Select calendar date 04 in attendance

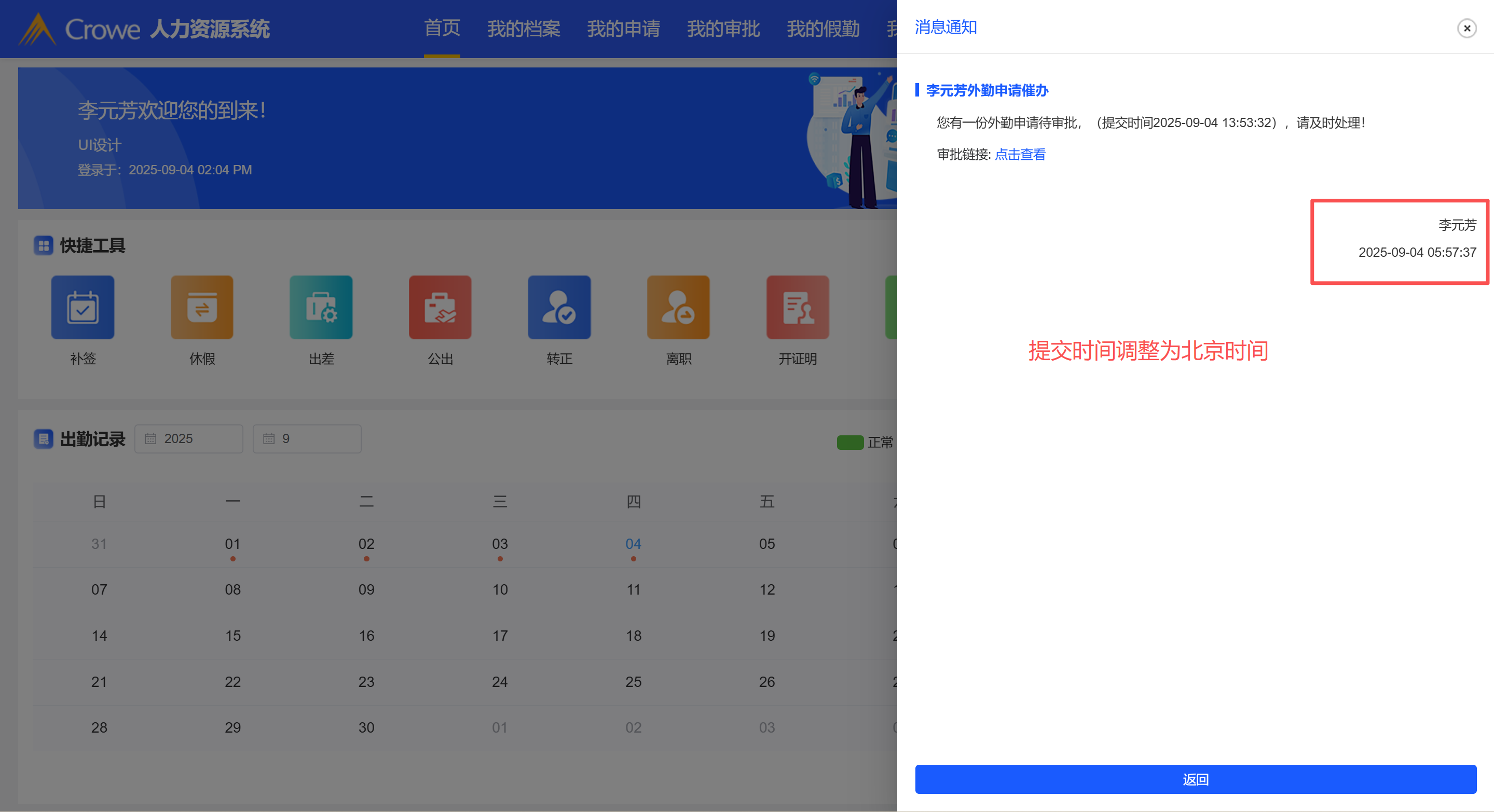tap(633, 544)
